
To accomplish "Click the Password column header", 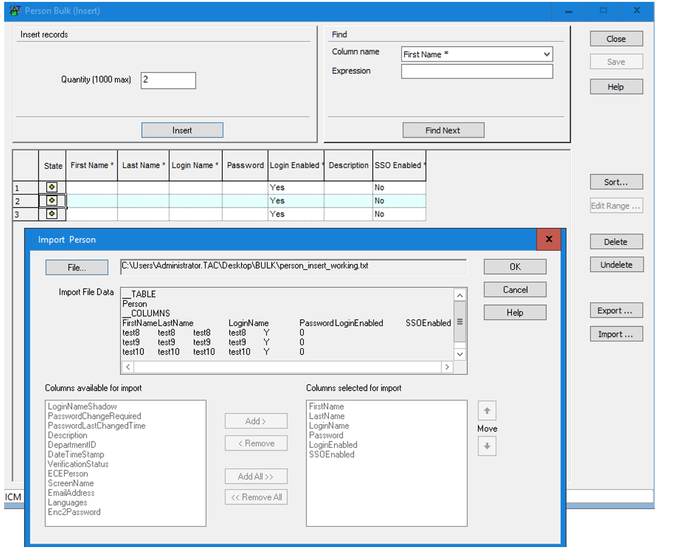I will coord(245,165).
